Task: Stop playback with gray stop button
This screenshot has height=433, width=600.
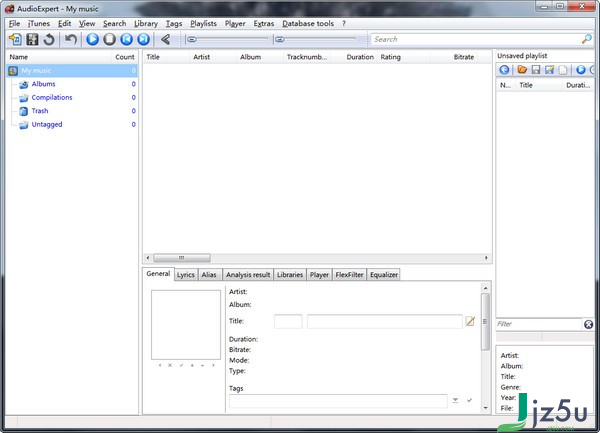Action: pyautogui.click(x=109, y=39)
